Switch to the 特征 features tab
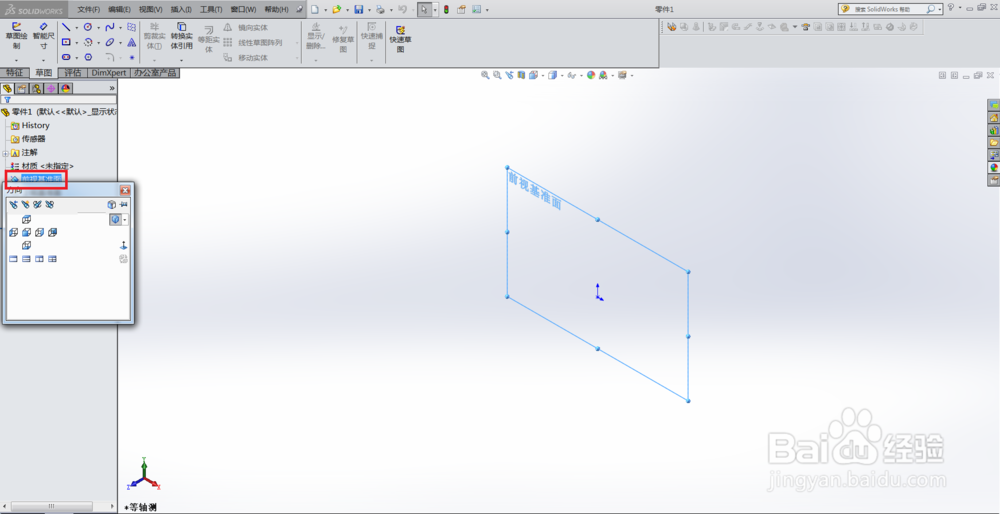 click(14, 73)
